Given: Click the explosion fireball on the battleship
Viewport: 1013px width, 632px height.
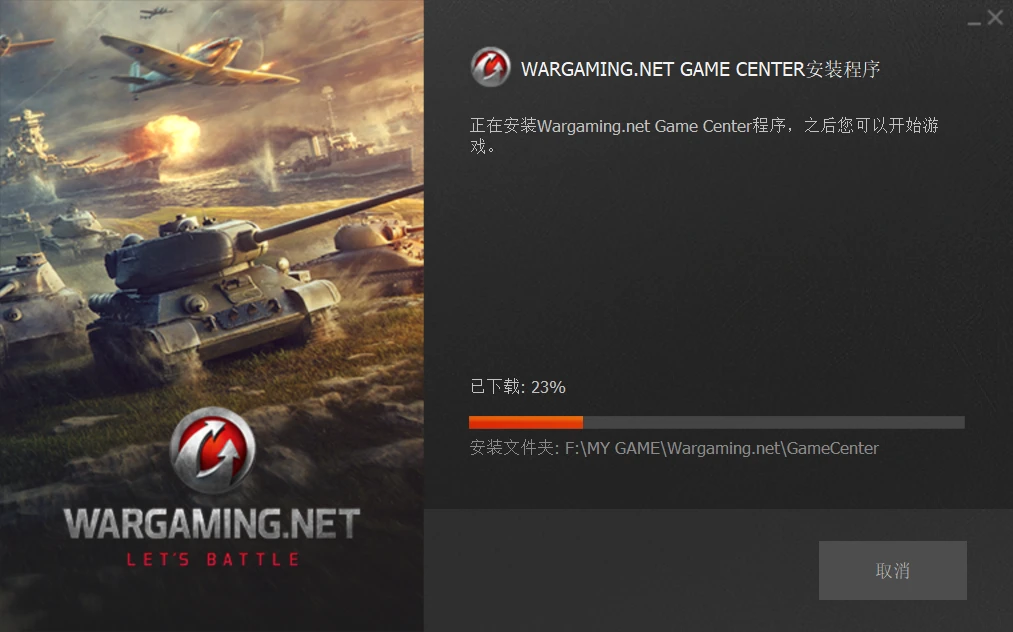Looking at the screenshot, I should point(163,138).
